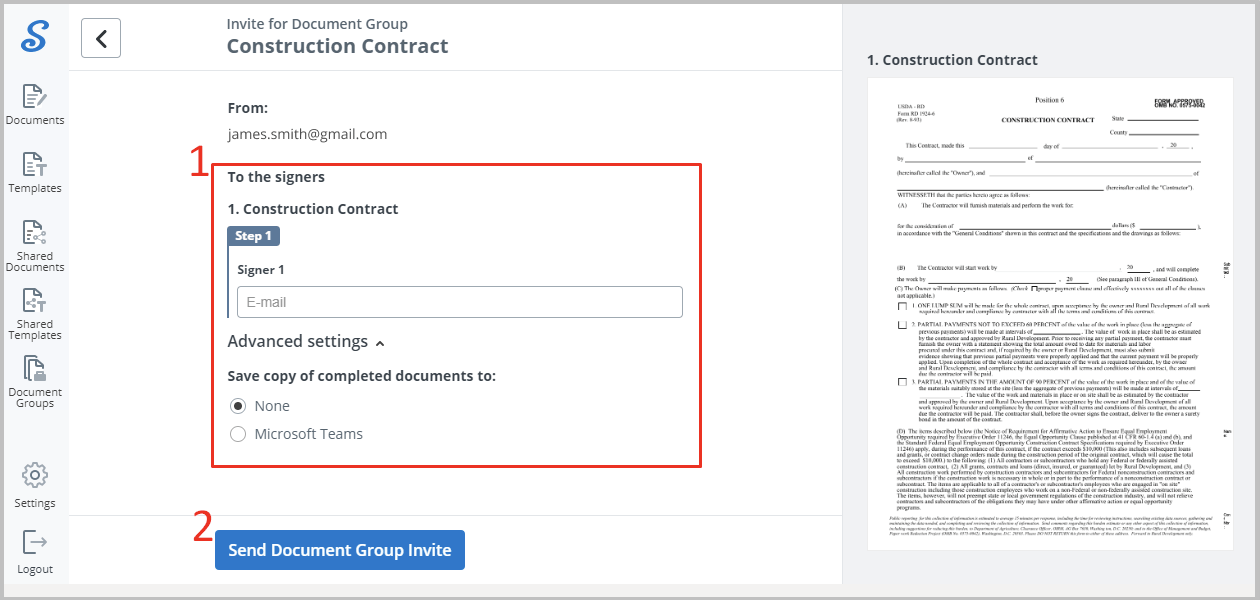Go back with the arrow button
Screen dimensions: 1260x600
(x=101, y=38)
